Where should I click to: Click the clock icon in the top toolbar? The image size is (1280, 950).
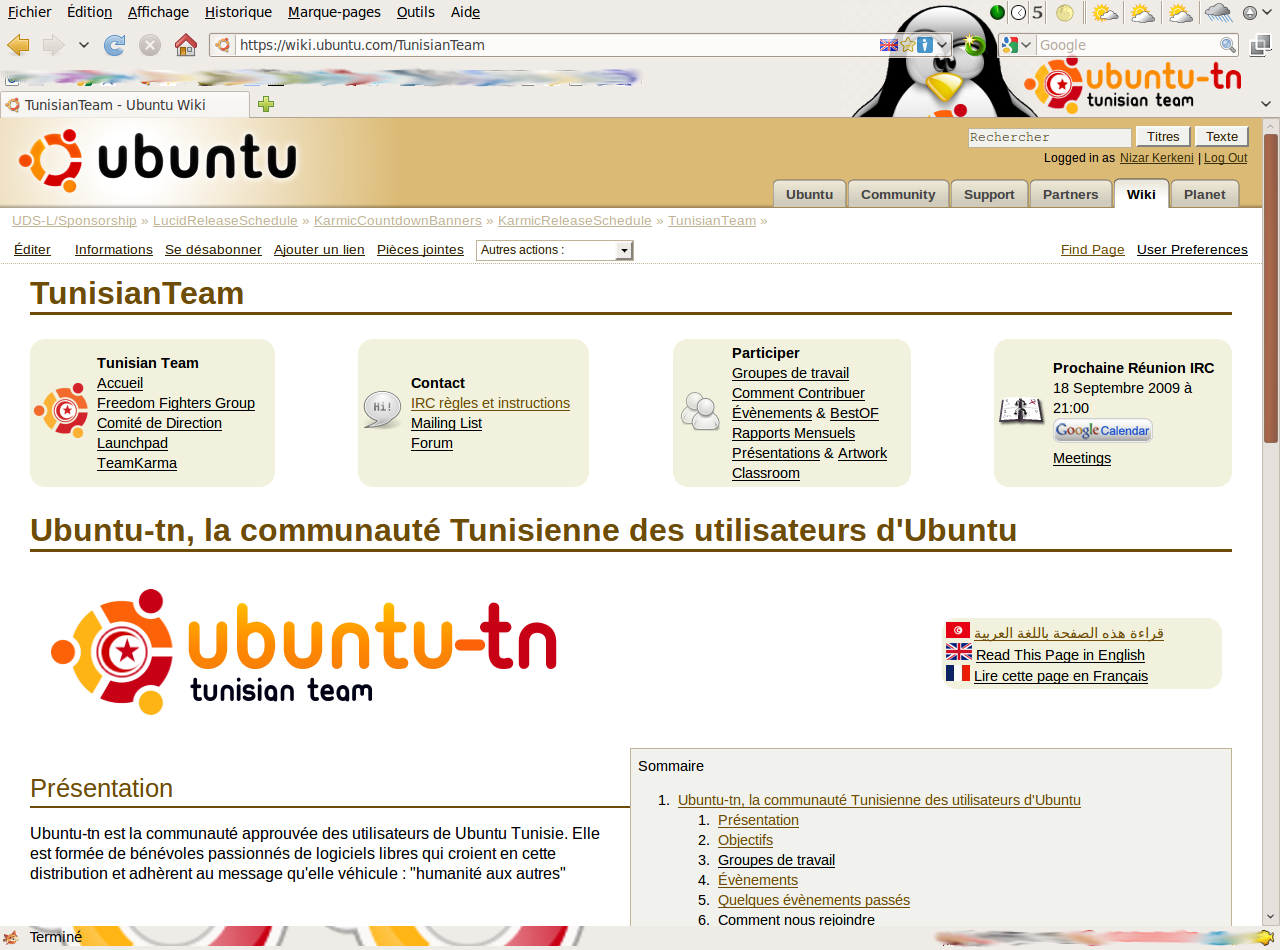click(x=1018, y=13)
